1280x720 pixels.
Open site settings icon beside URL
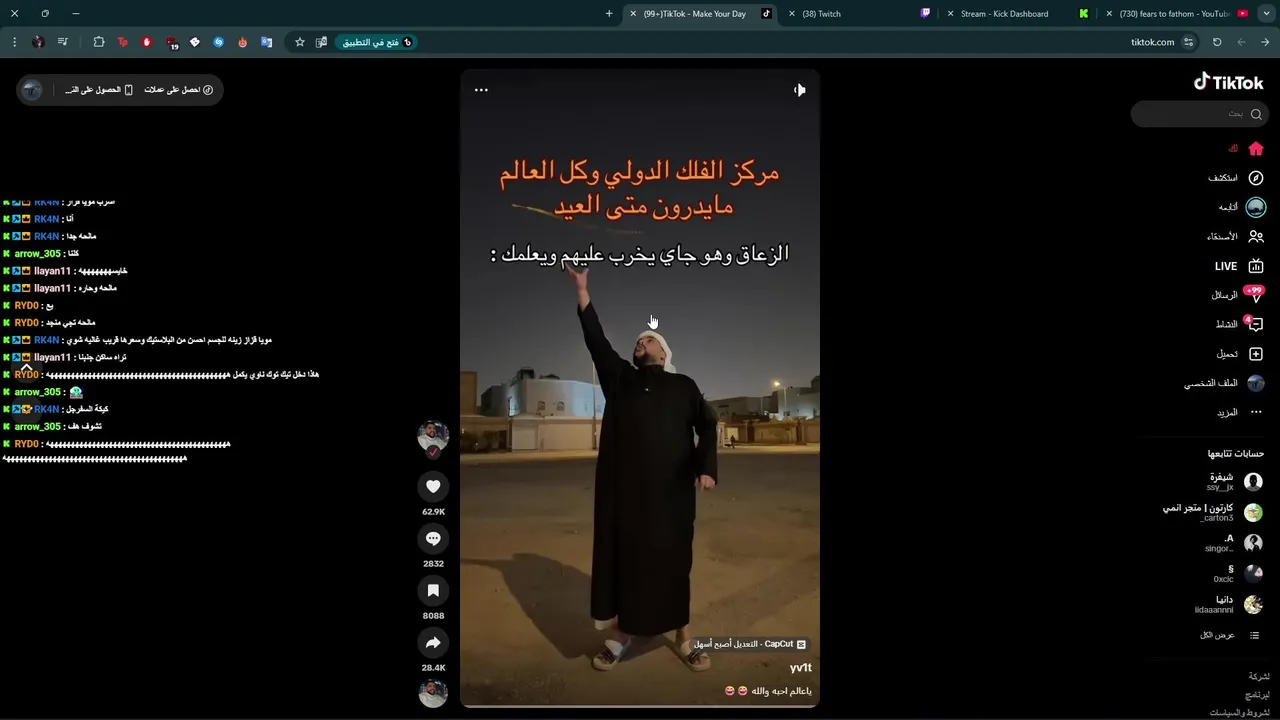[1188, 42]
